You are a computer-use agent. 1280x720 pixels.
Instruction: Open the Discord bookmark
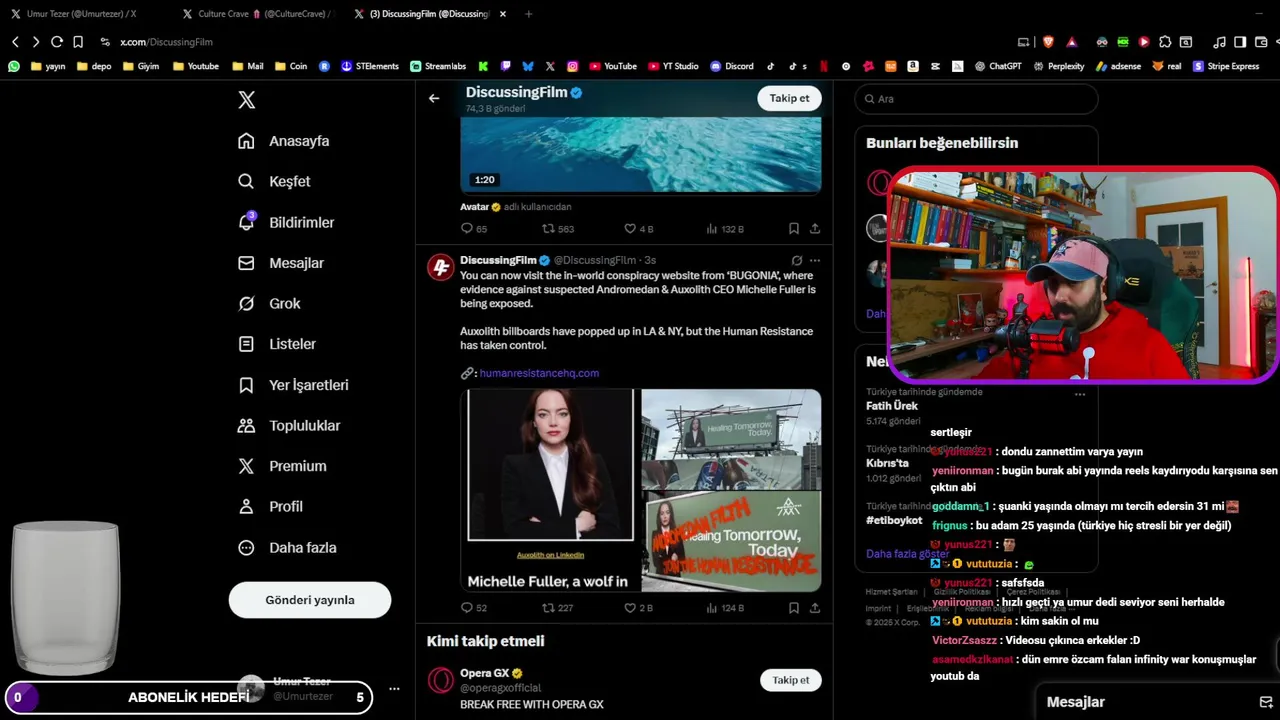732,66
